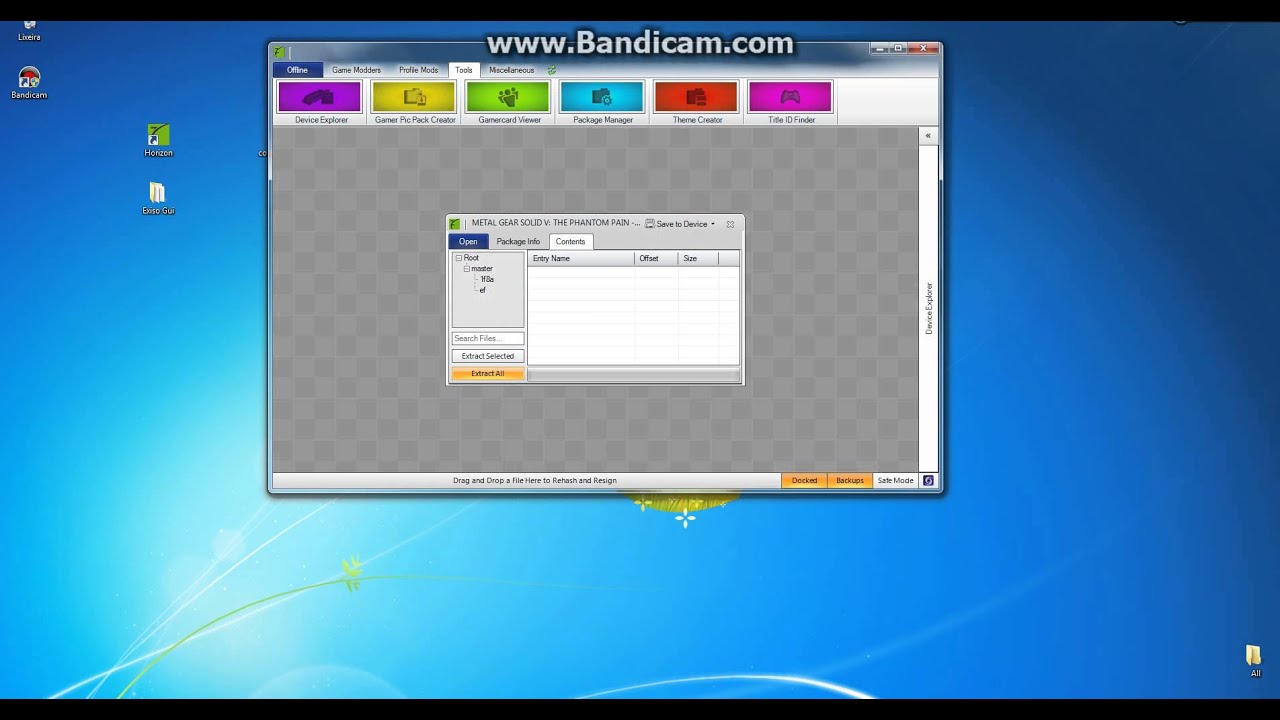This screenshot has height=720, width=1280.
Task: Sort by the Size column header
Action: click(x=698, y=259)
